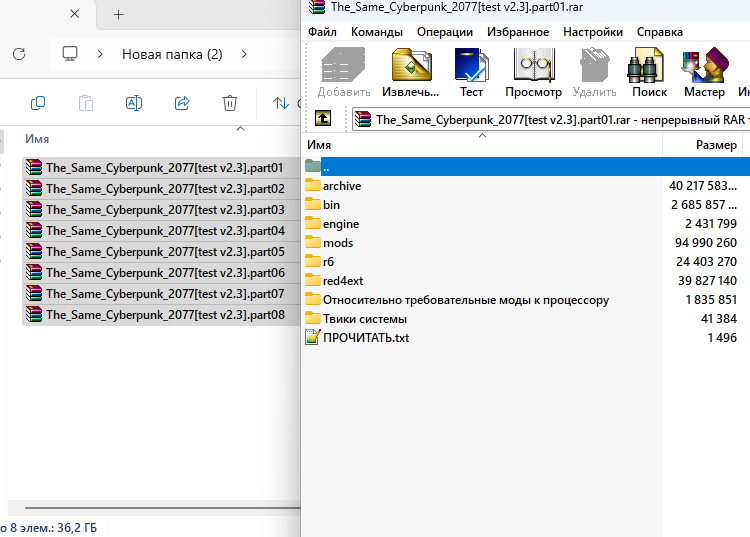750x537 pixels.
Task: Expand chevron after Новая папка (2)
Action: [244, 54]
